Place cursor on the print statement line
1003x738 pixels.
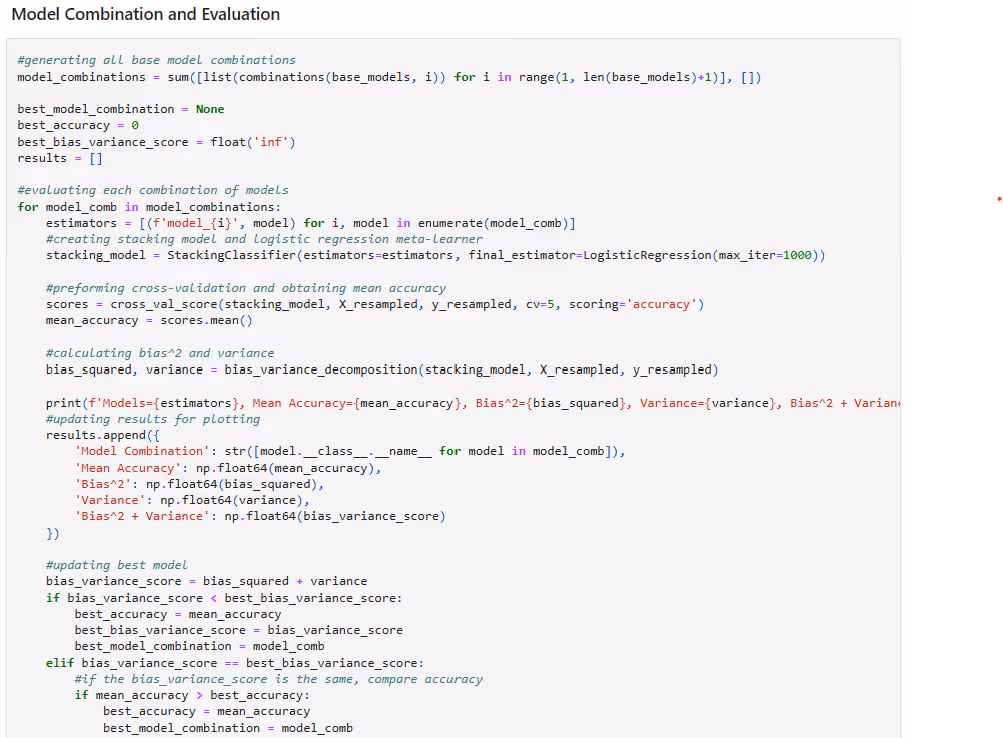[x=400, y=403]
